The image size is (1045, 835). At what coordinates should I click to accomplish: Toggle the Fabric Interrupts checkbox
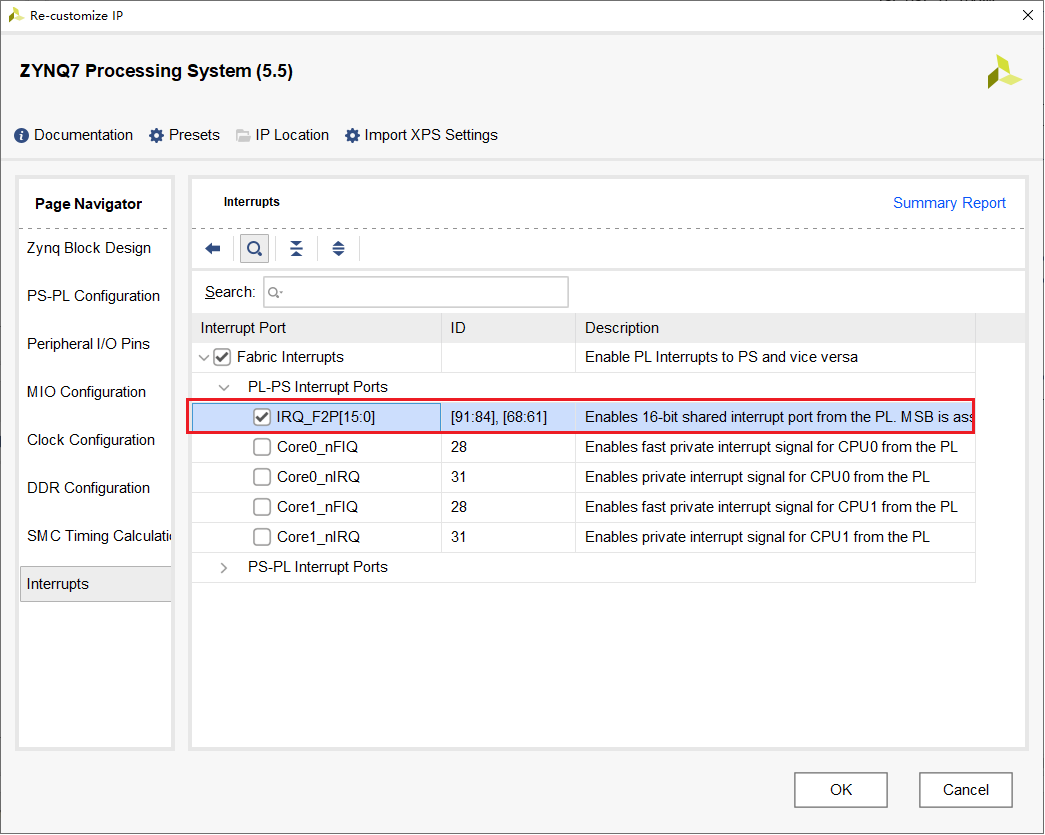222,357
